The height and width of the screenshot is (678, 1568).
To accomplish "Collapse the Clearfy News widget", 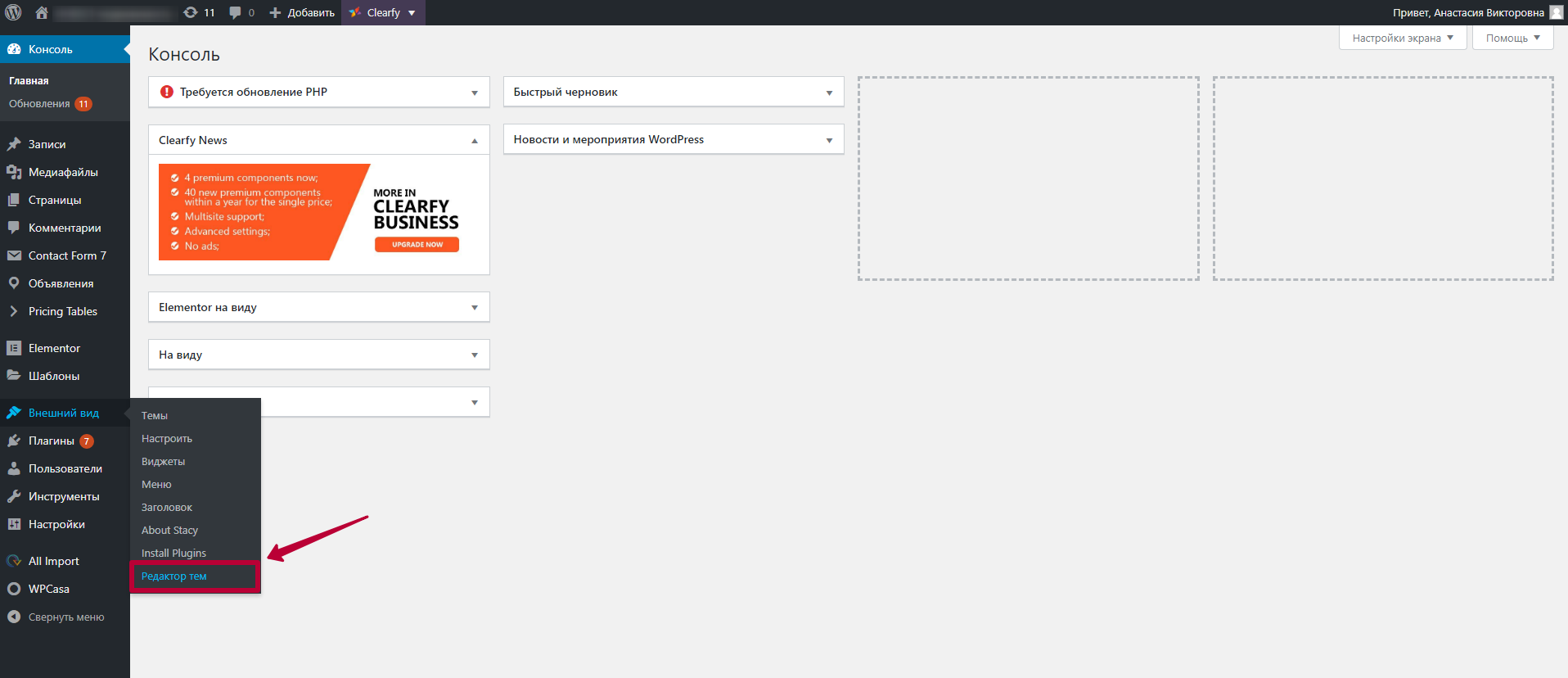I will tap(475, 141).
